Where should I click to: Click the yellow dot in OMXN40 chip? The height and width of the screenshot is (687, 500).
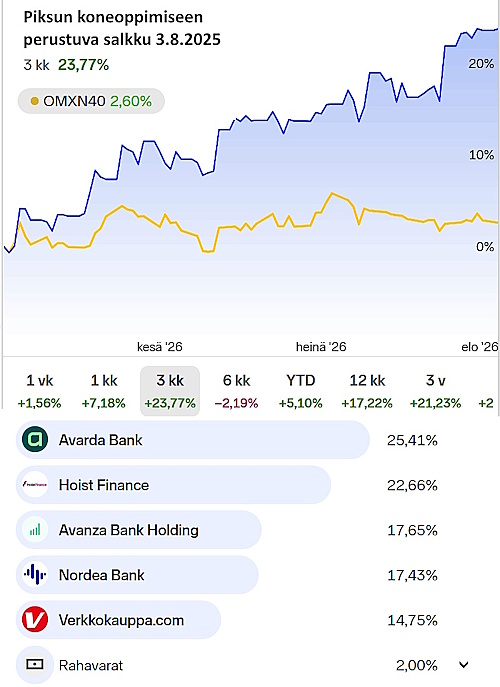click(x=35, y=102)
